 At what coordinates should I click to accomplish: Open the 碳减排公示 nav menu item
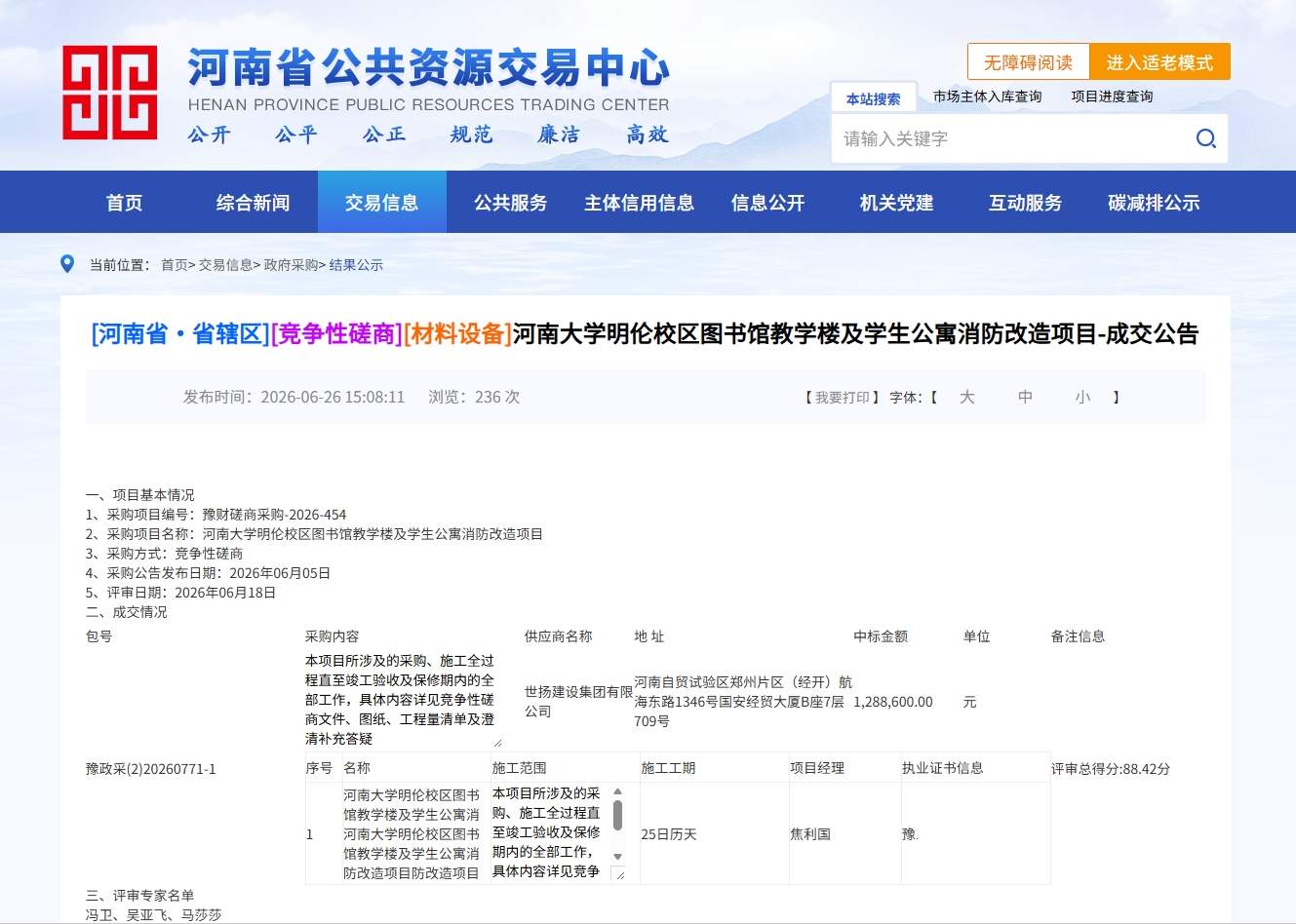click(x=1155, y=203)
